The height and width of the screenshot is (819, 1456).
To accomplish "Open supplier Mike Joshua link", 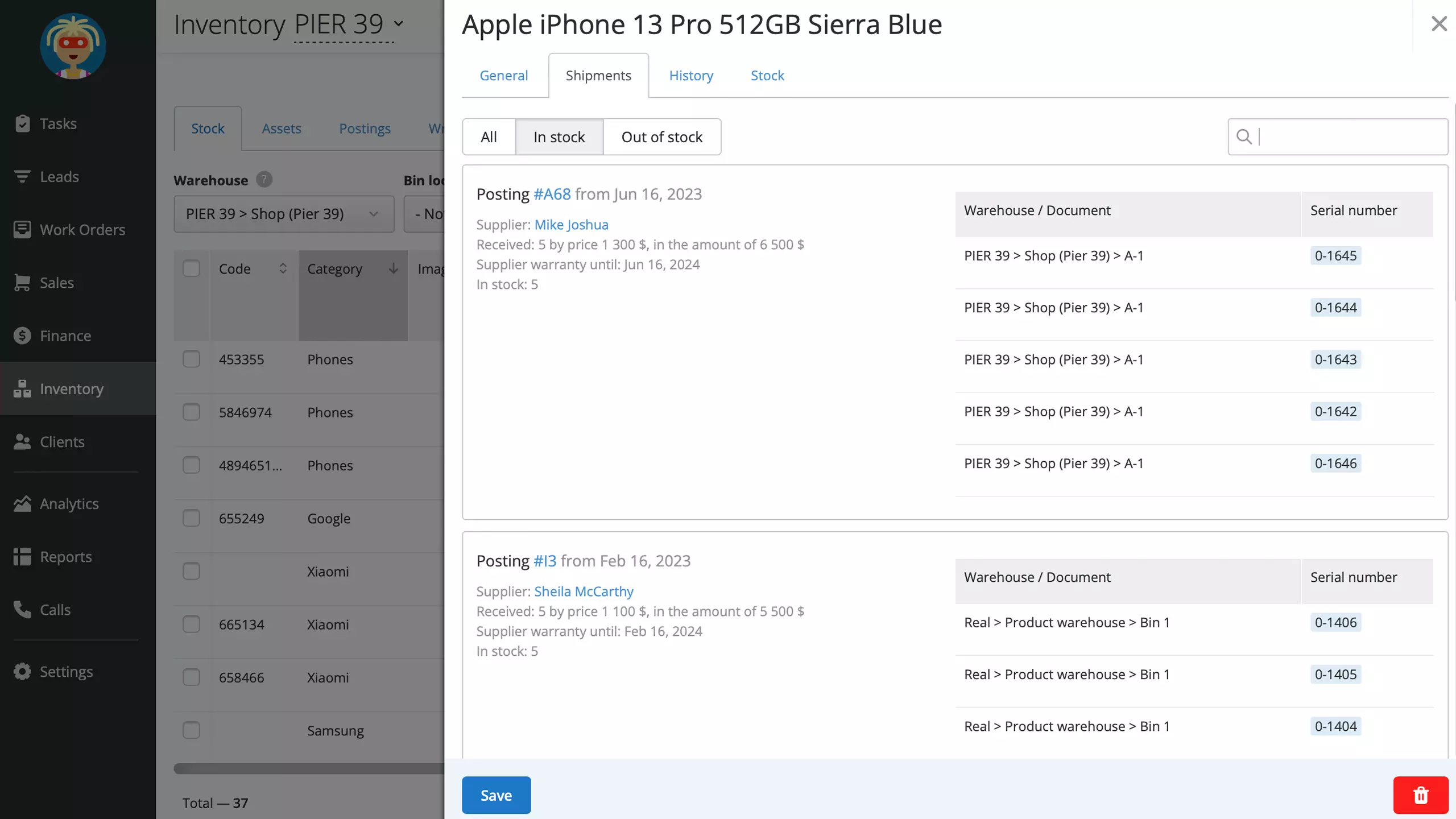I will [x=571, y=225].
